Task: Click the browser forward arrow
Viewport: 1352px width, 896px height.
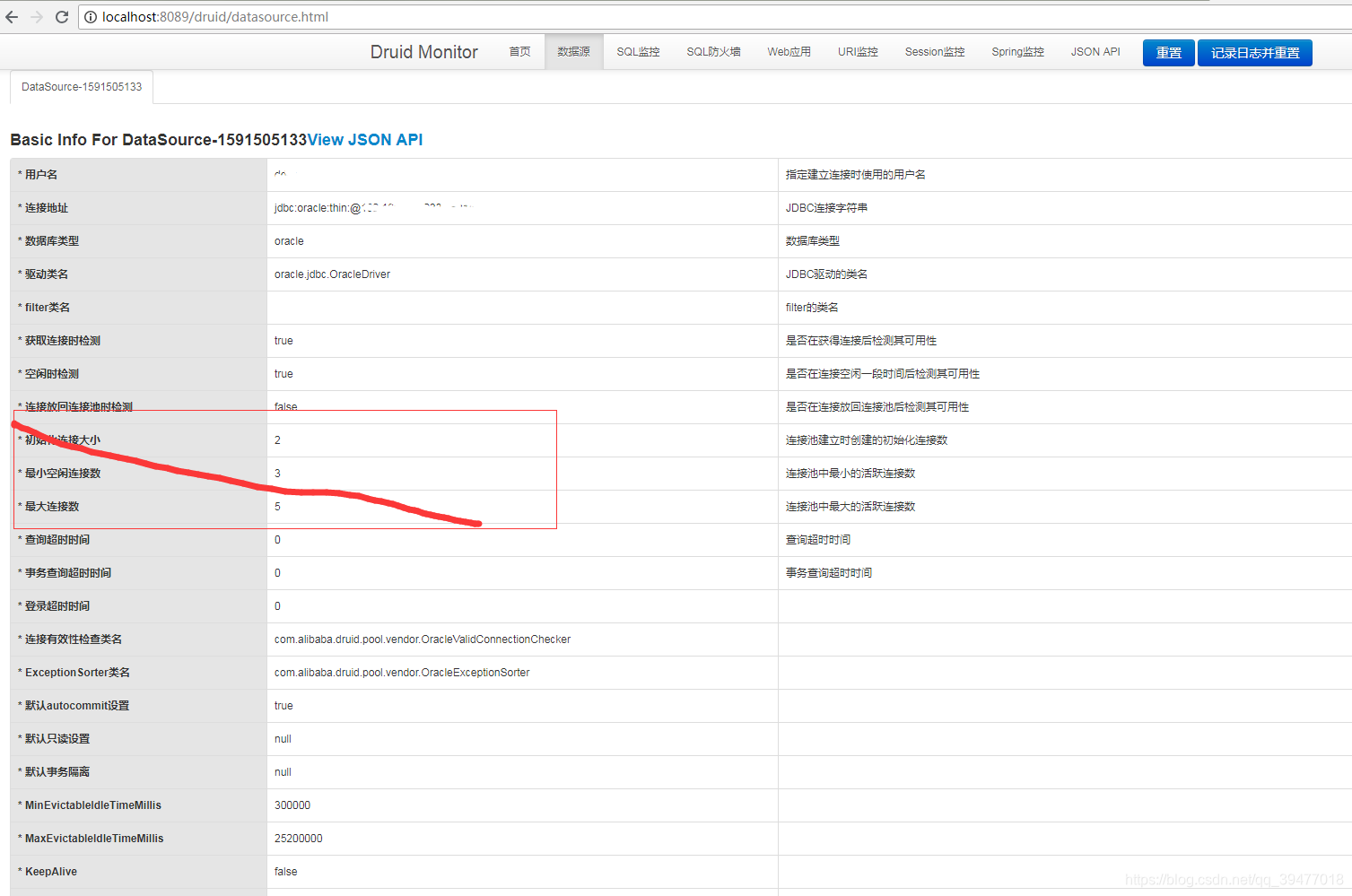Action: point(37,17)
